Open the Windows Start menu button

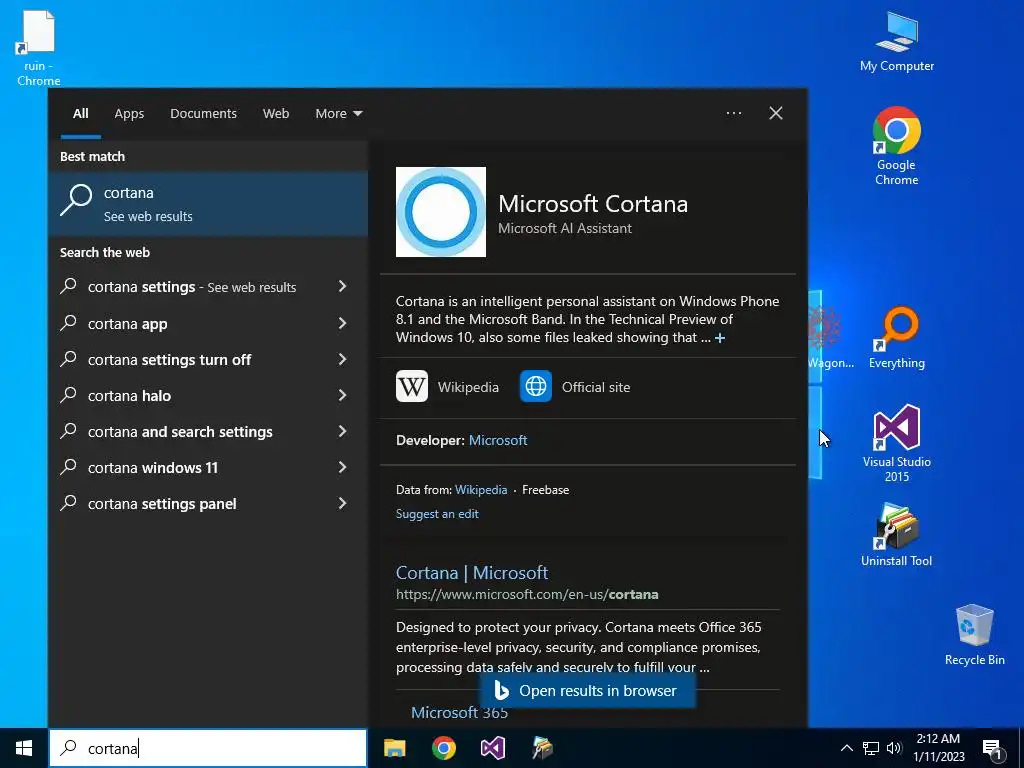(24, 748)
